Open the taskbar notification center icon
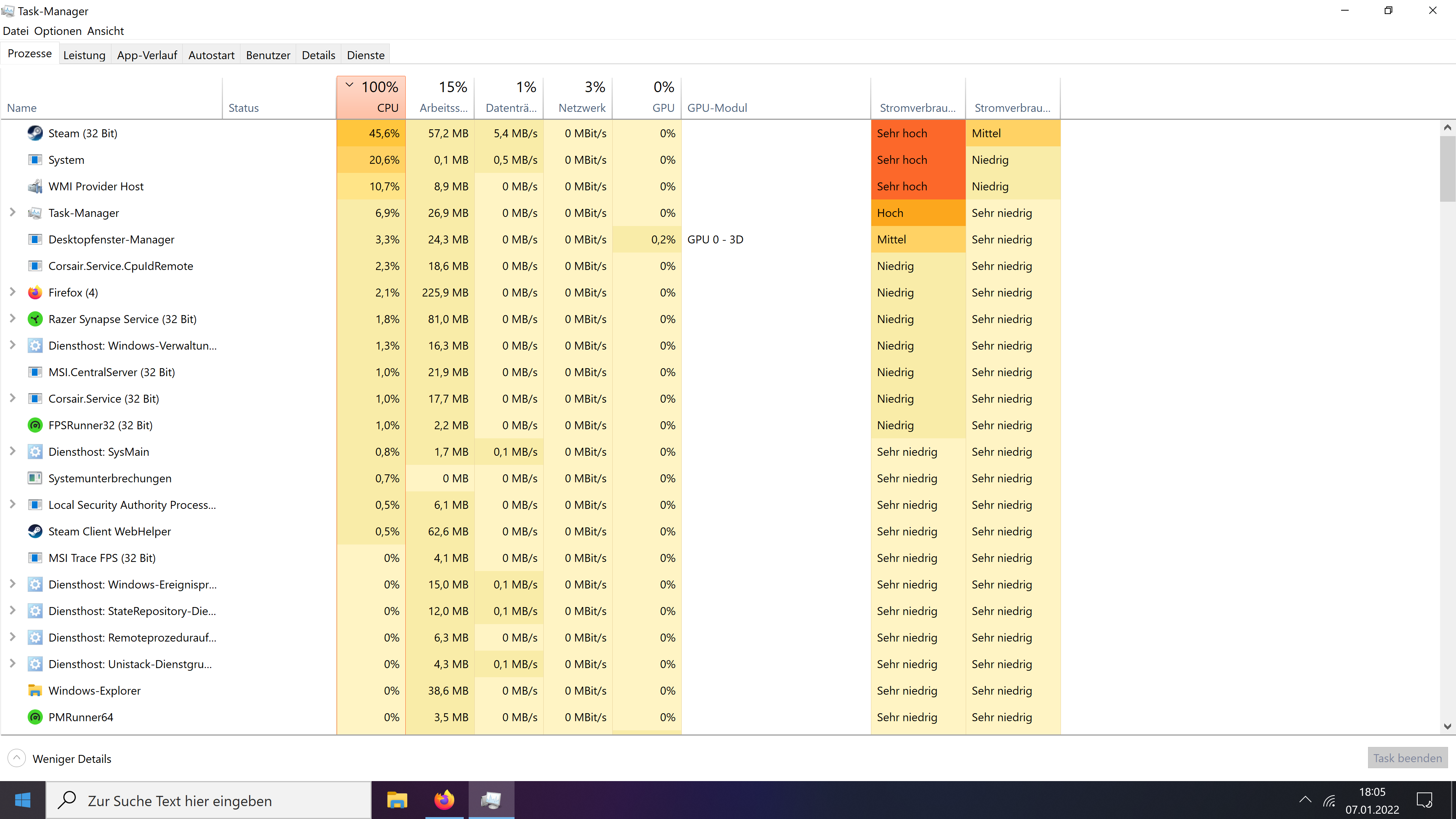Screen dimensions: 1456x819 [x=1424, y=800]
